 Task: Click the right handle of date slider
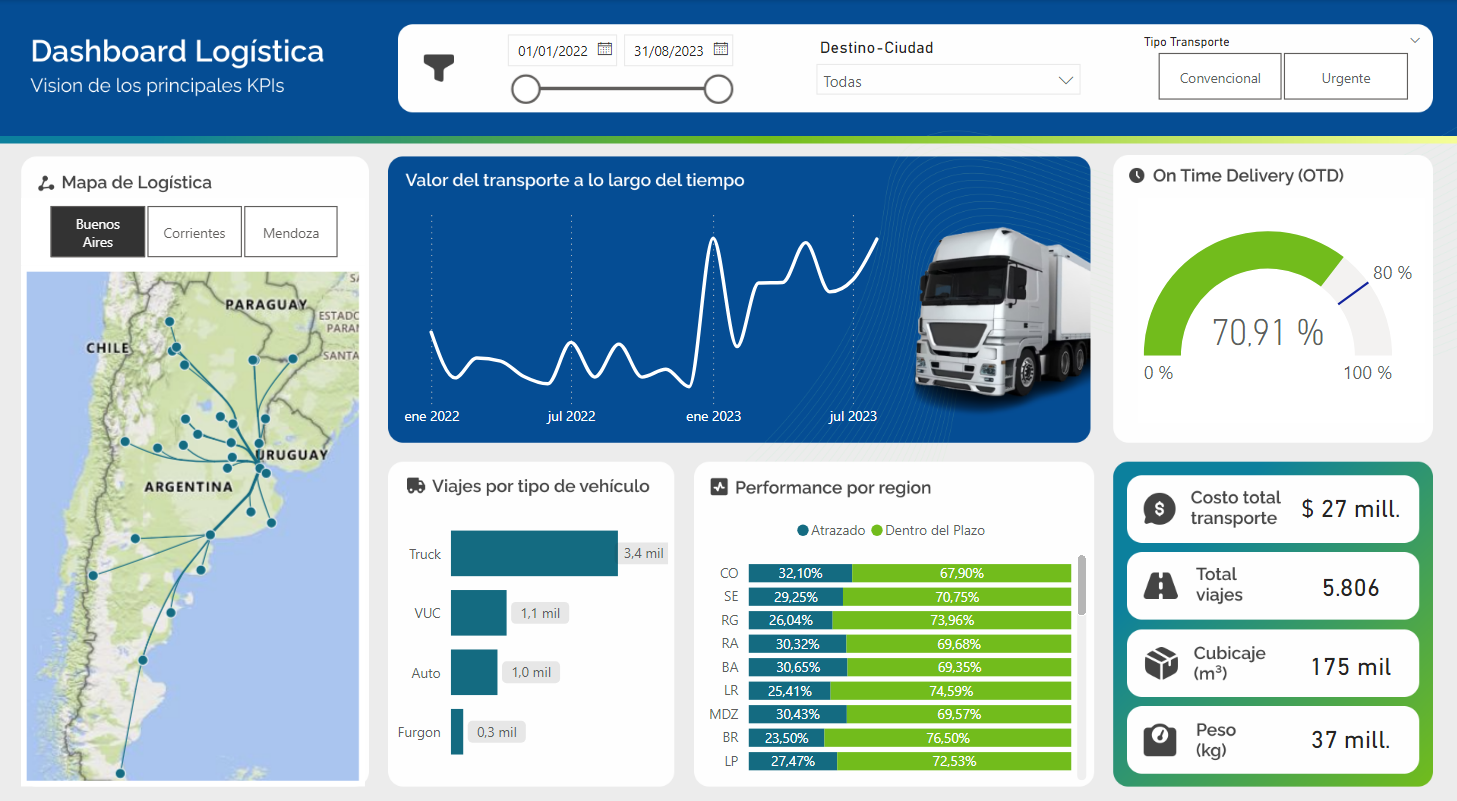(718, 90)
